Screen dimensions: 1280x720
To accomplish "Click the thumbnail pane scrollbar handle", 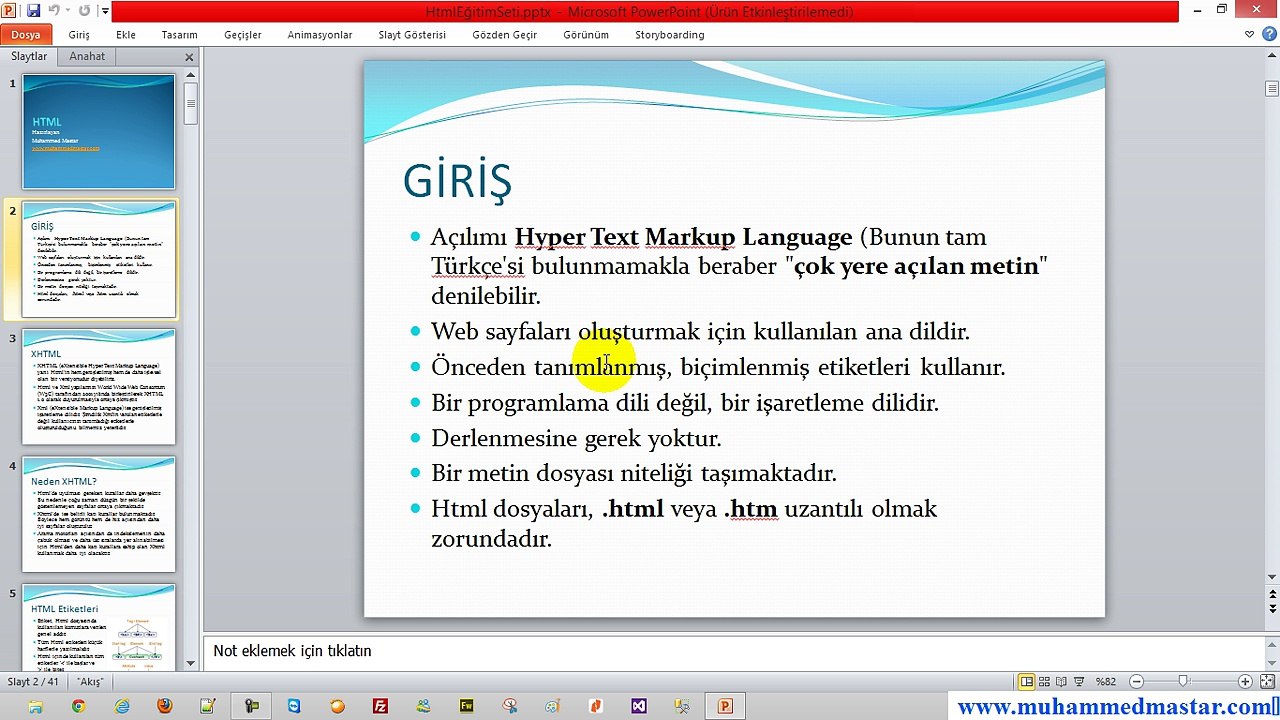I will coord(191,104).
